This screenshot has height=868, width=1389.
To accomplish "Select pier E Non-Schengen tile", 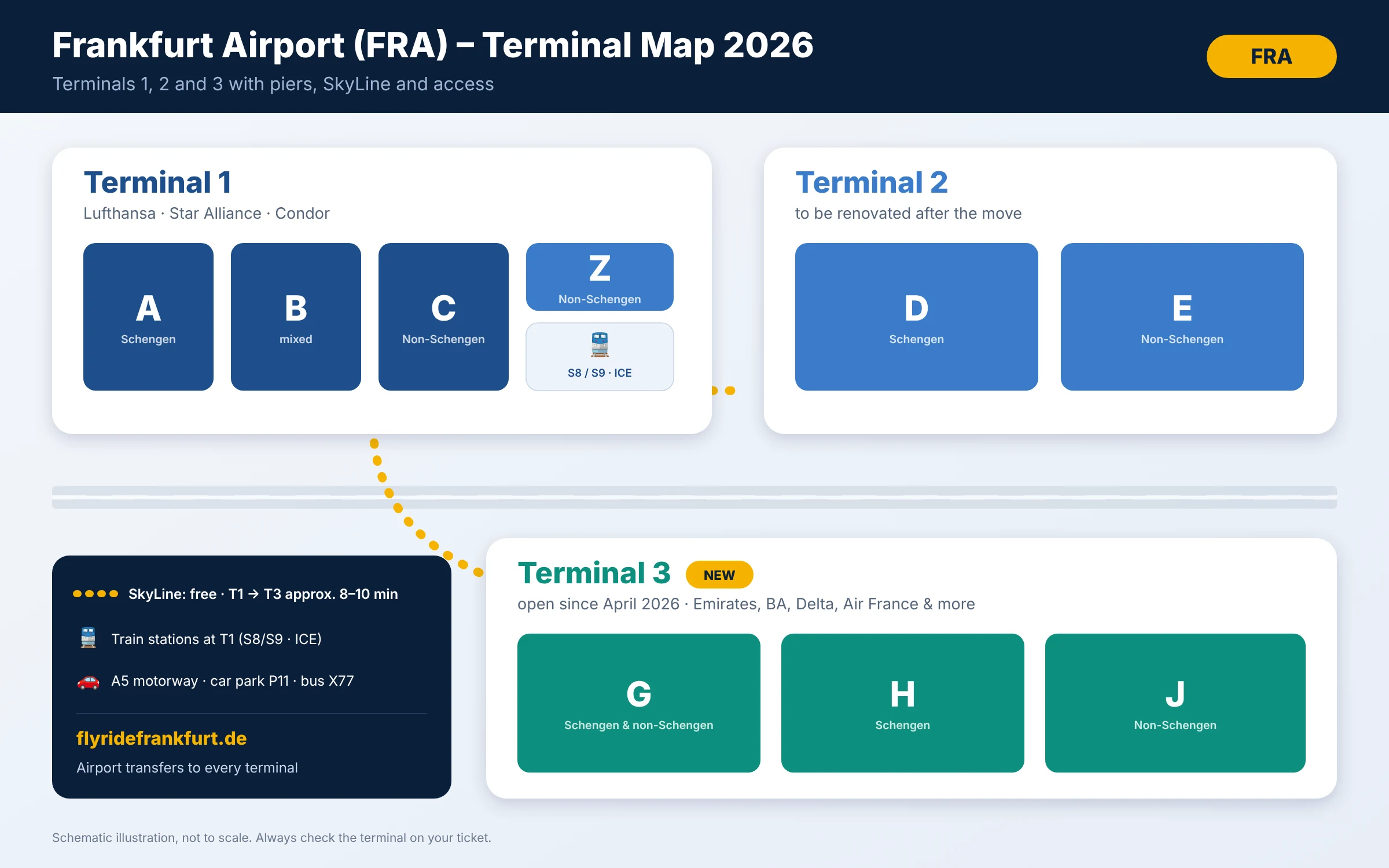I will pyautogui.click(x=1182, y=317).
